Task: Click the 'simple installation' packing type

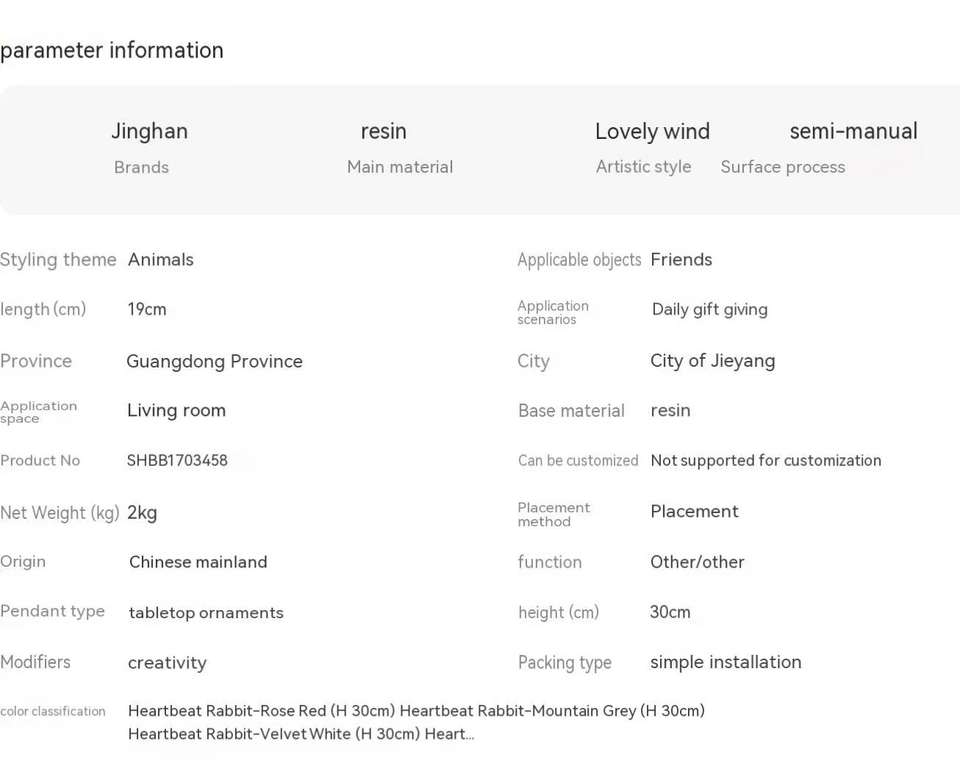Action: tap(725, 662)
